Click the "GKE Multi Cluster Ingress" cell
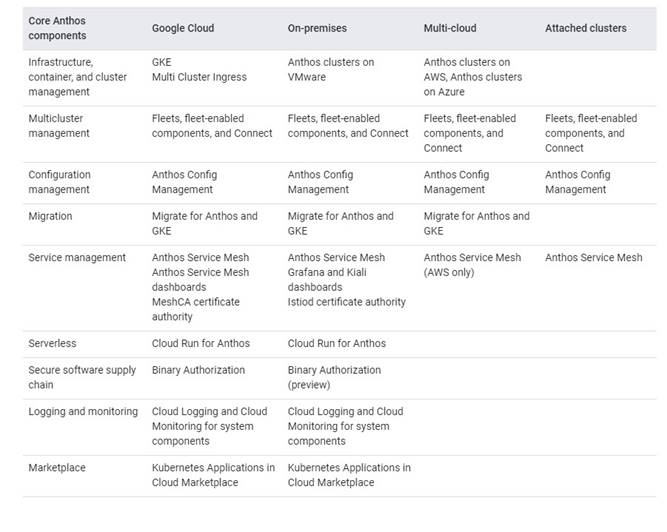Image resolution: width=667 pixels, height=532 pixels. click(198, 70)
